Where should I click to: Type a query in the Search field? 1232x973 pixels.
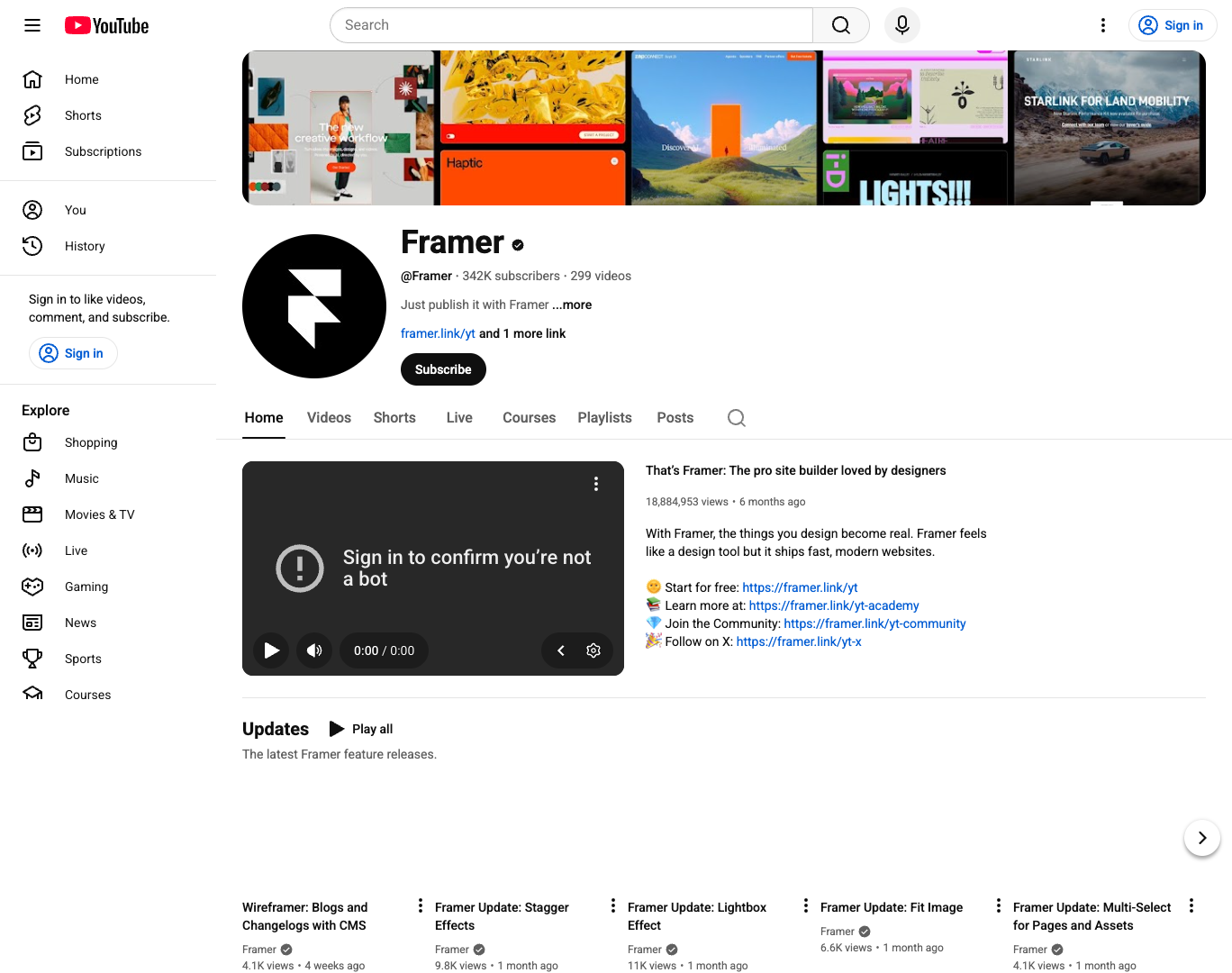pyautogui.click(x=571, y=24)
